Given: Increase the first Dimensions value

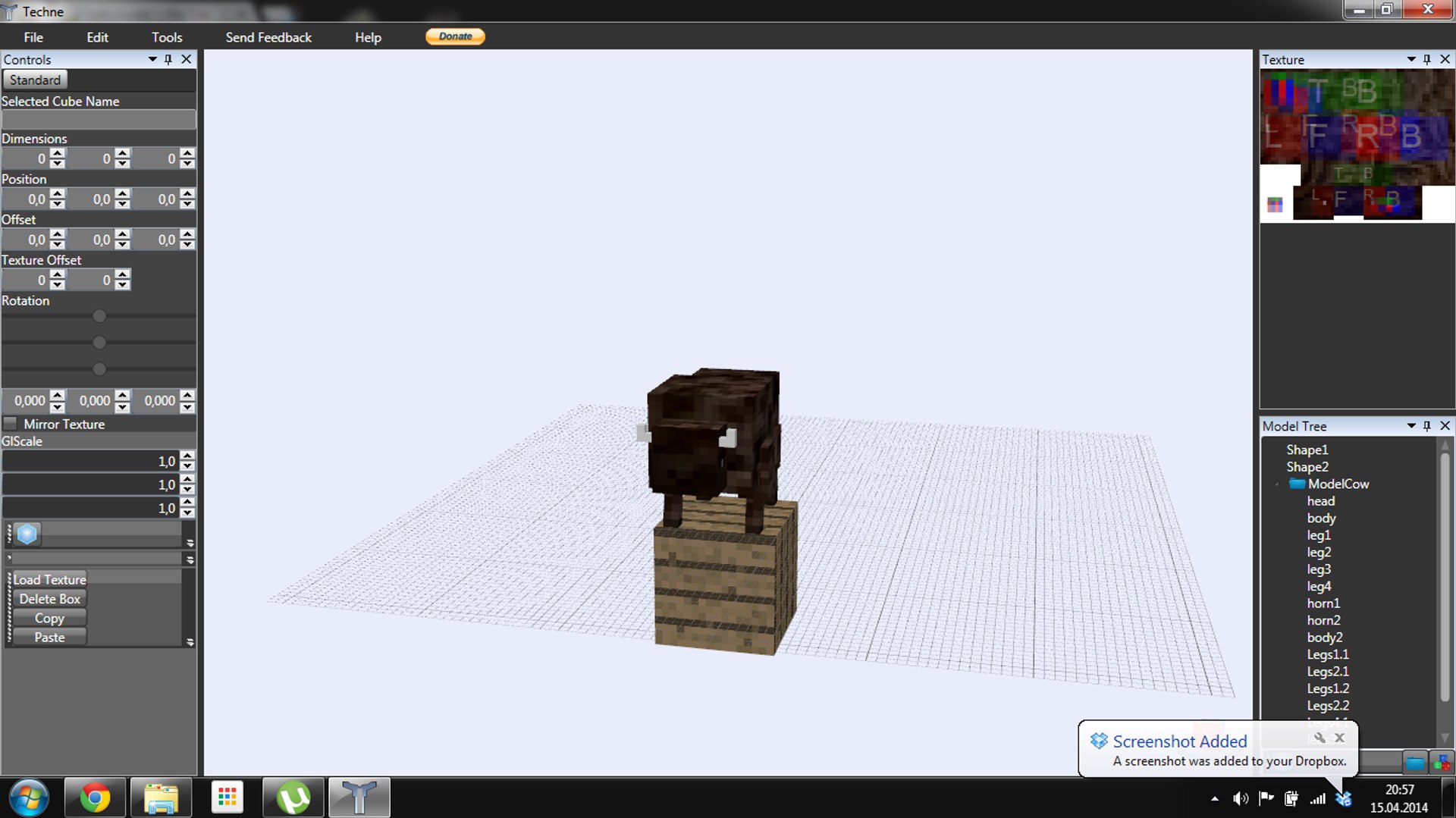Looking at the screenshot, I should click(58, 153).
